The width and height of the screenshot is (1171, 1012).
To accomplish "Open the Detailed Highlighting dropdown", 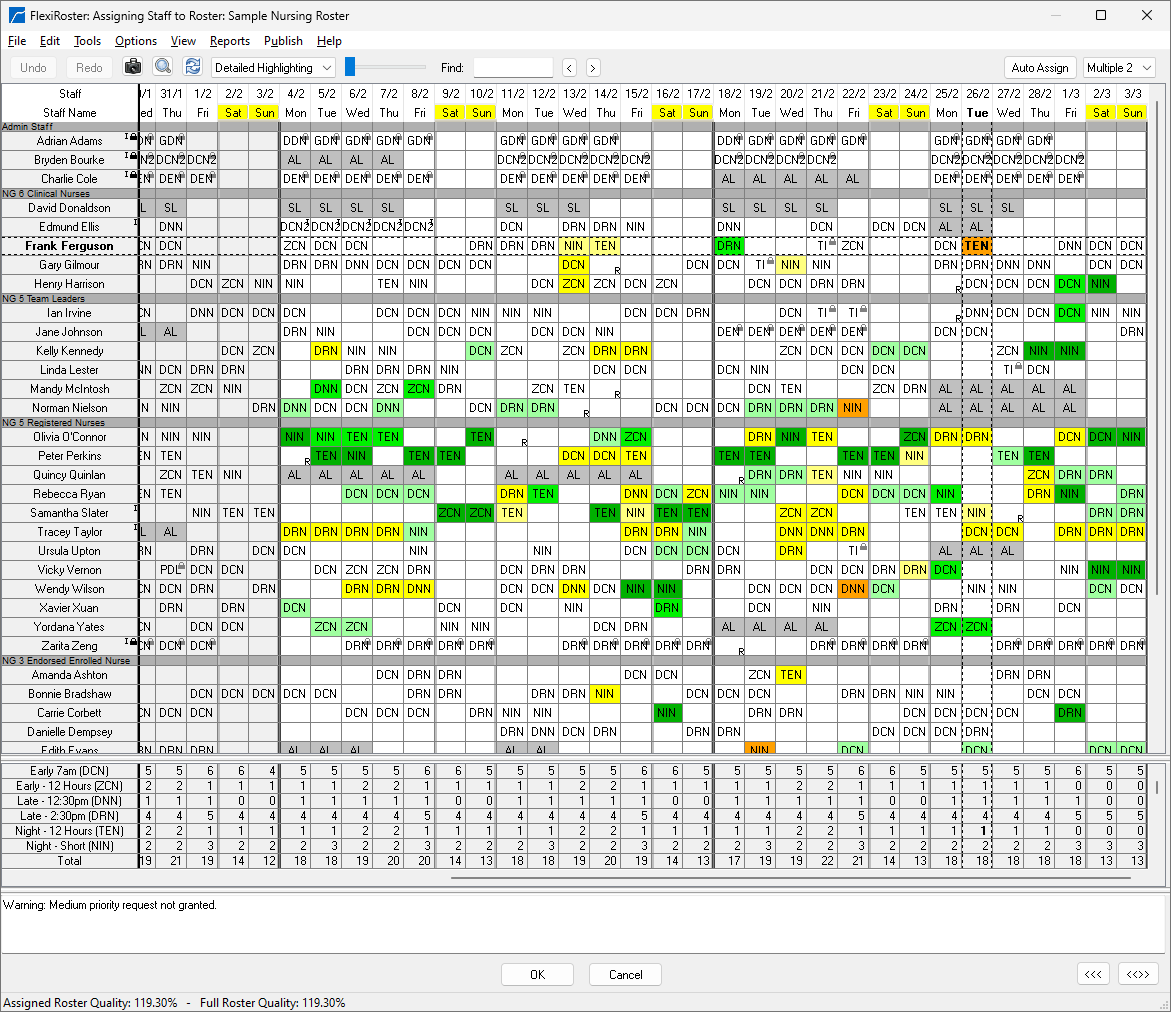I will click(x=273, y=68).
